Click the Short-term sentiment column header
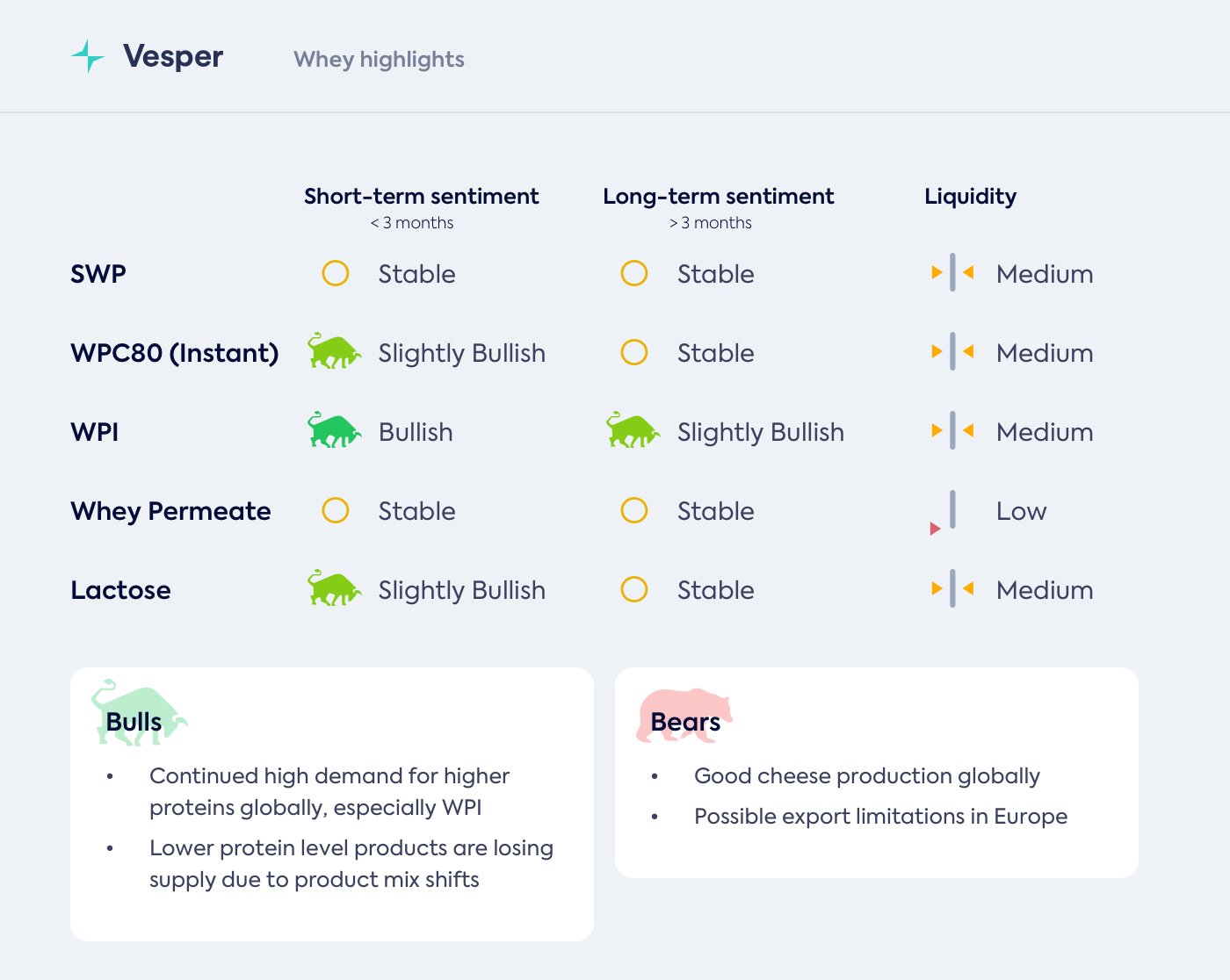Screen dimensions: 1230x980 coord(421,197)
